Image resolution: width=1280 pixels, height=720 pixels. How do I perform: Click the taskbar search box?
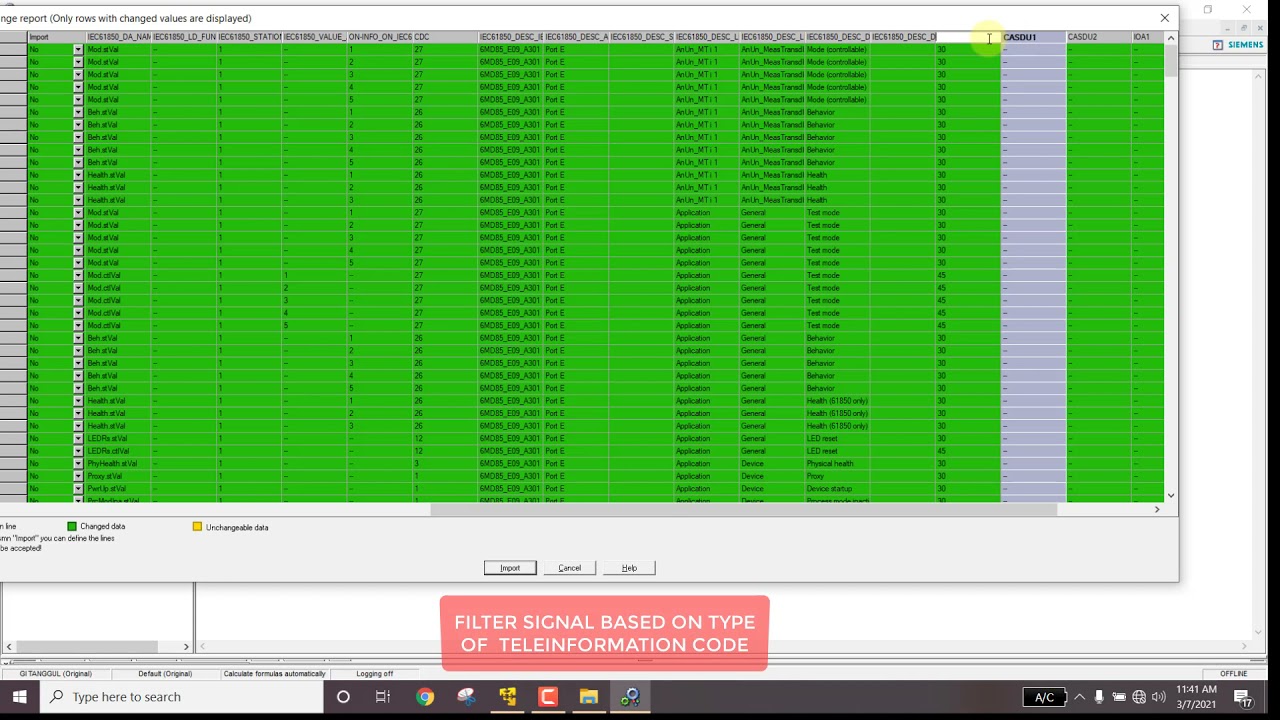click(x=182, y=697)
